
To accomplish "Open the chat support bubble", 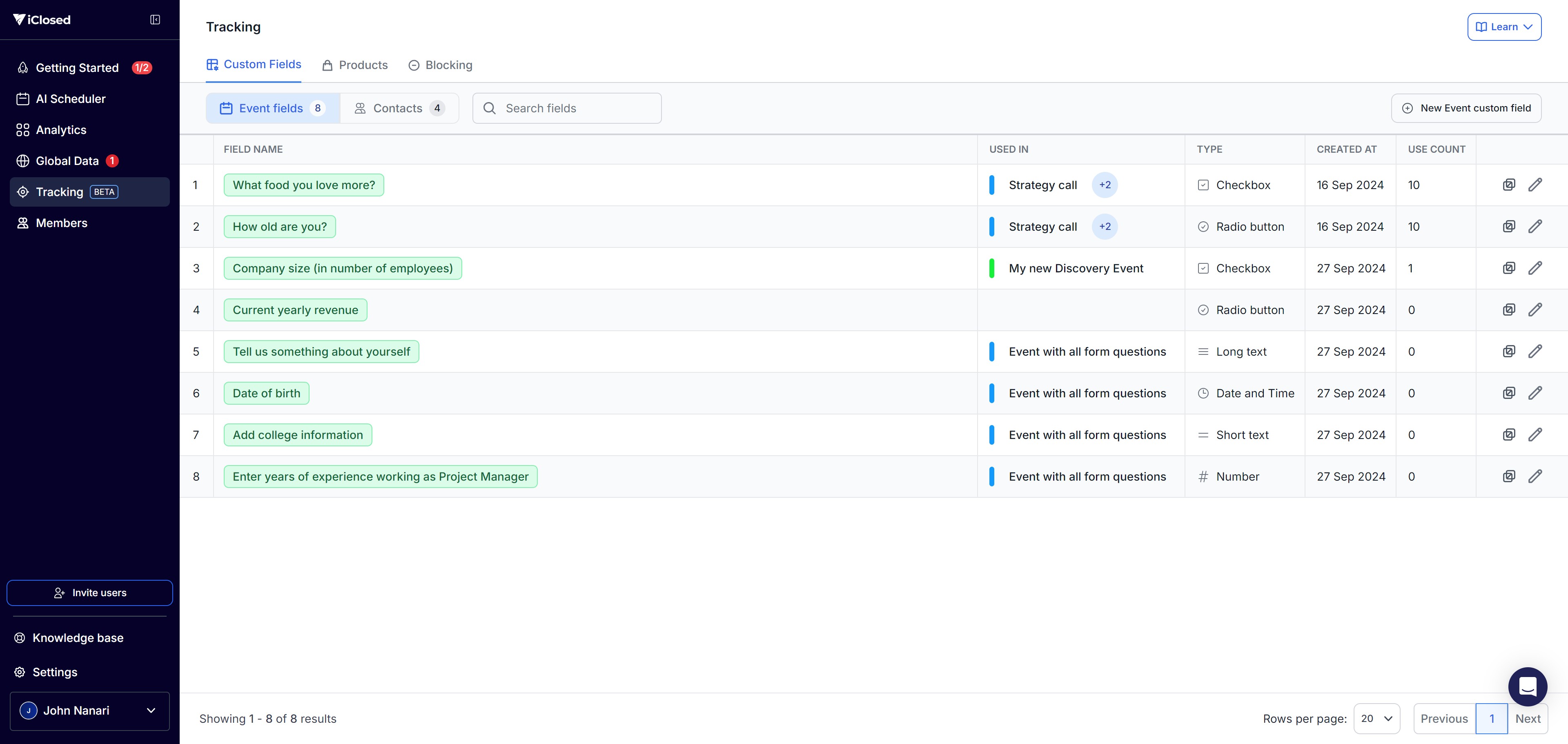I will 1527,686.
